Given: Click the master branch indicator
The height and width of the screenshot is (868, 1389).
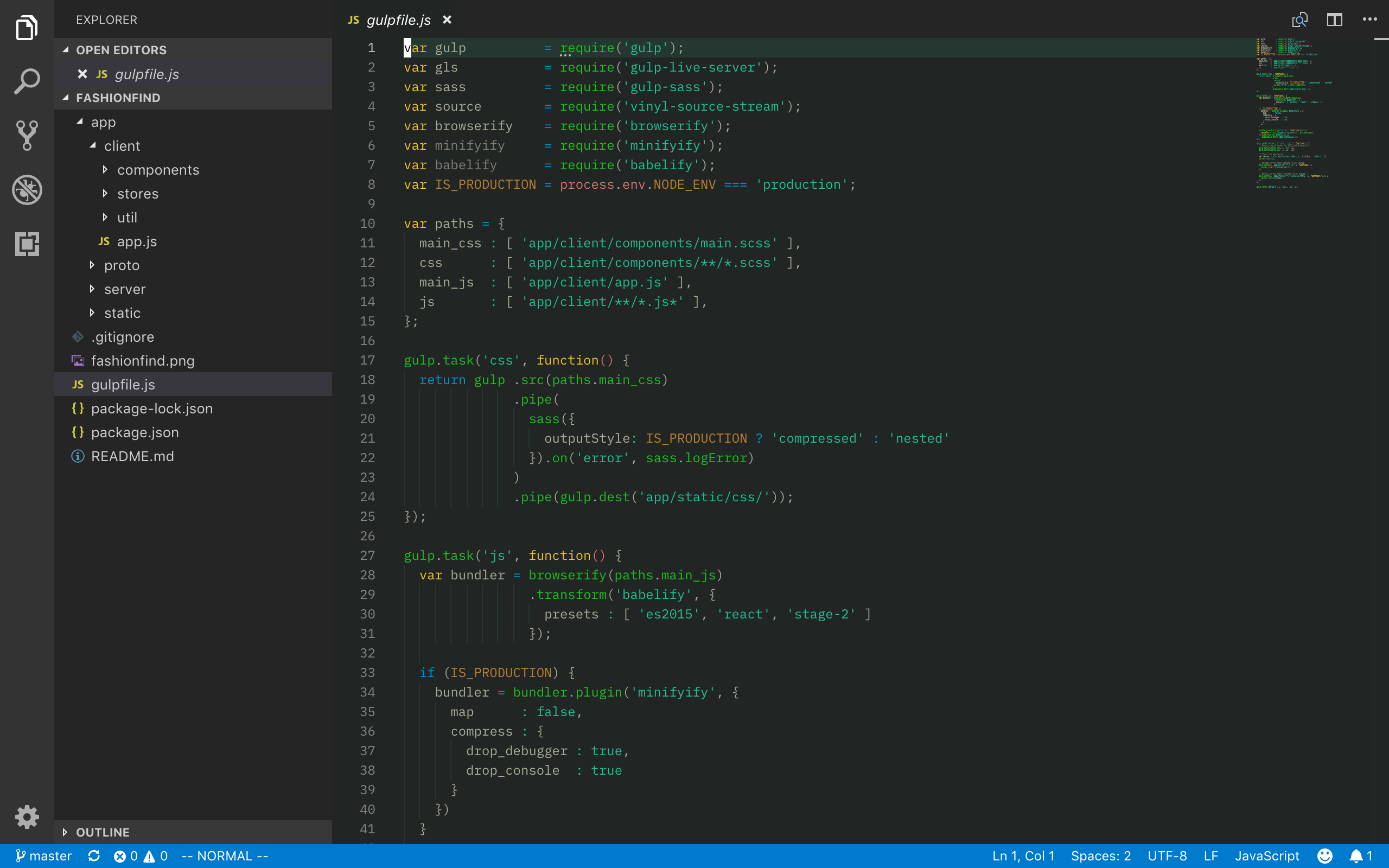Looking at the screenshot, I should coord(43,856).
